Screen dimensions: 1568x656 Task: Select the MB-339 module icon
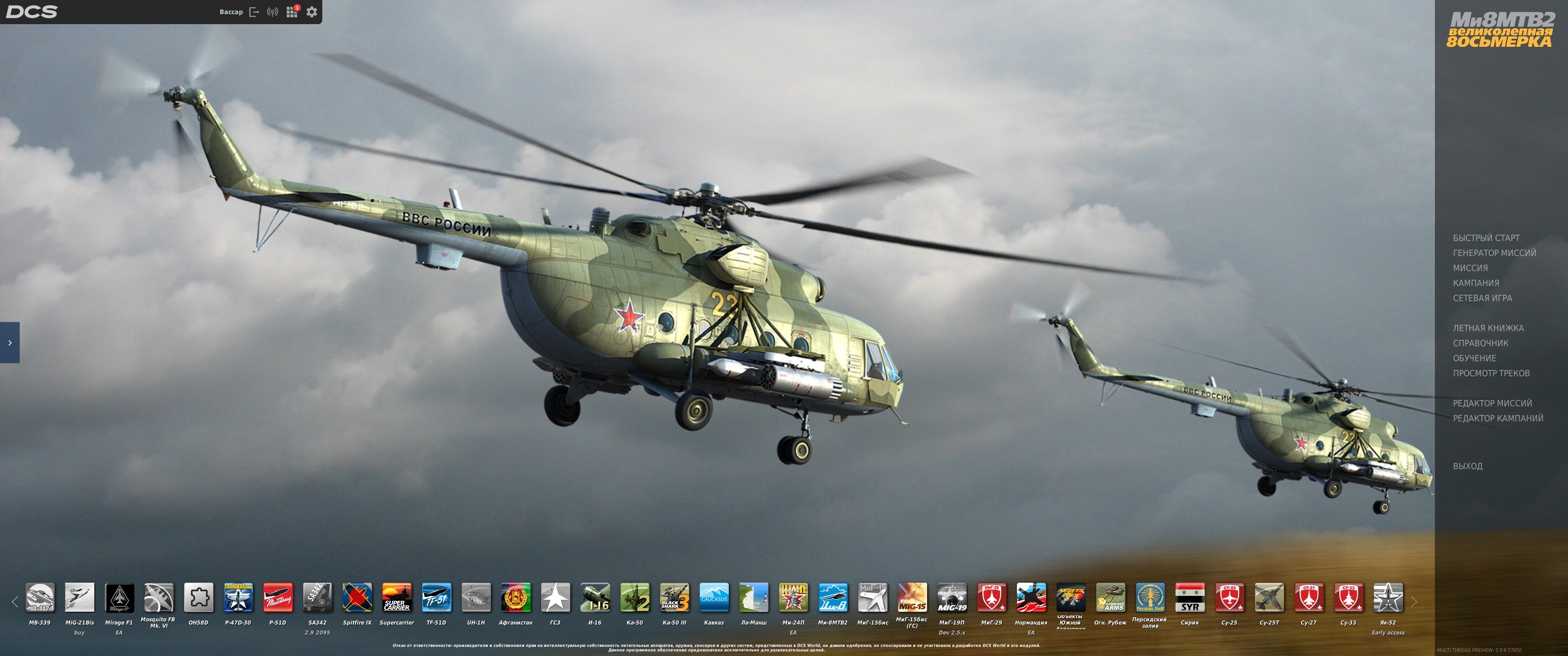pos(40,597)
